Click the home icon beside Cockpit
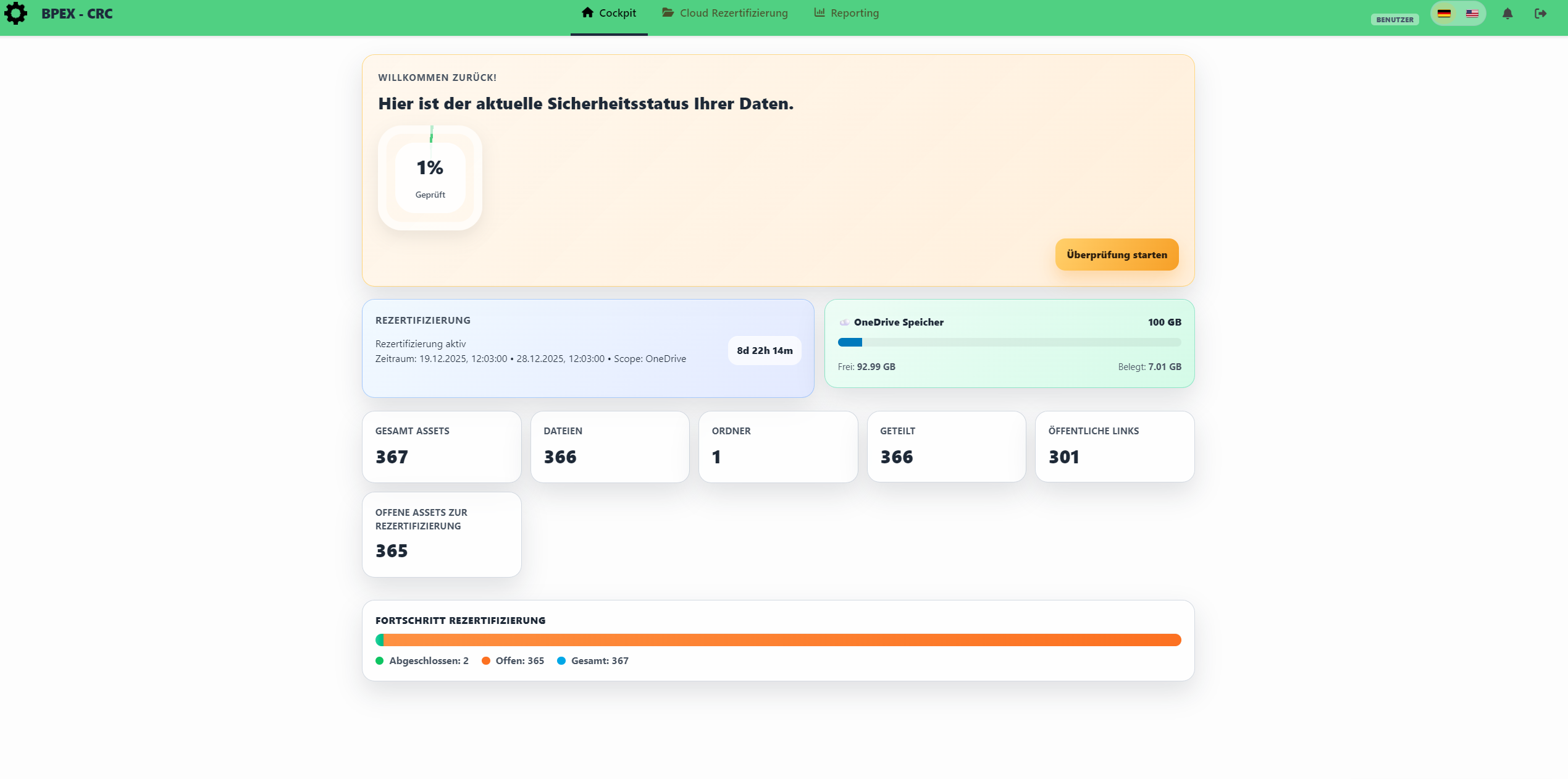 tap(587, 13)
